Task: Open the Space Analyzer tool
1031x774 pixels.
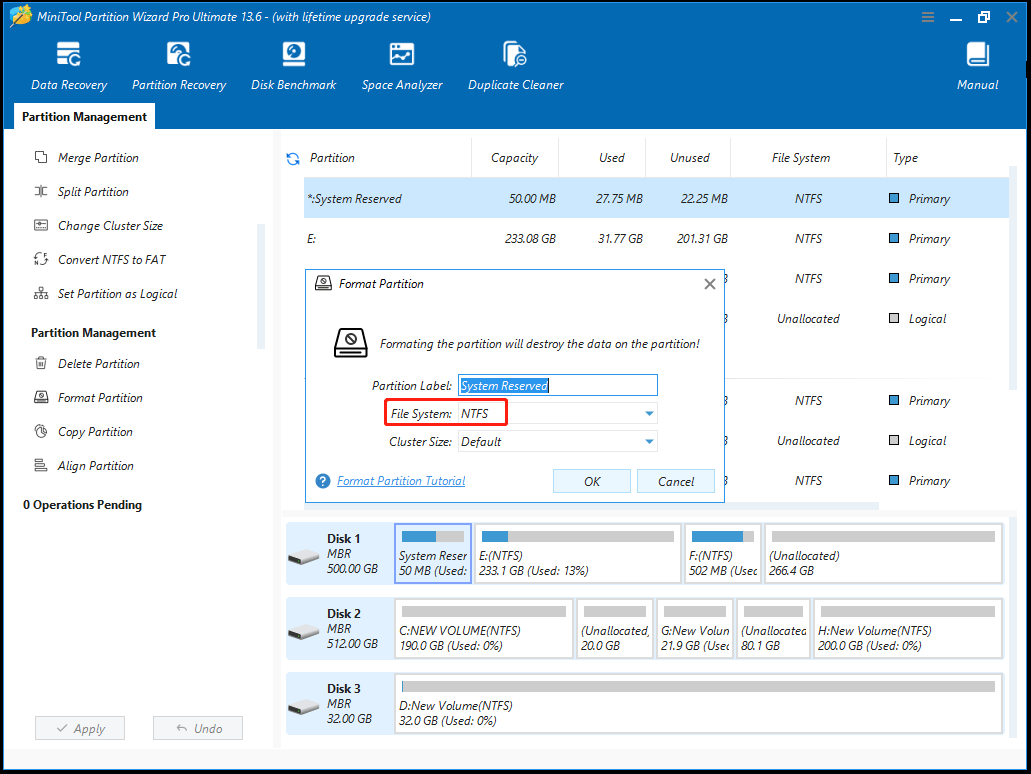Action: pyautogui.click(x=402, y=65)
